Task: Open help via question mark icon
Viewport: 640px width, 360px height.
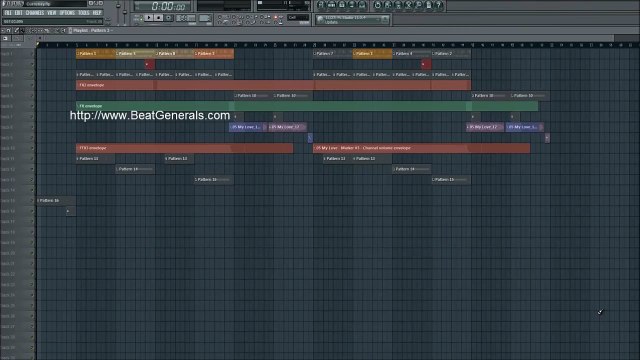Action: [439, 5]
